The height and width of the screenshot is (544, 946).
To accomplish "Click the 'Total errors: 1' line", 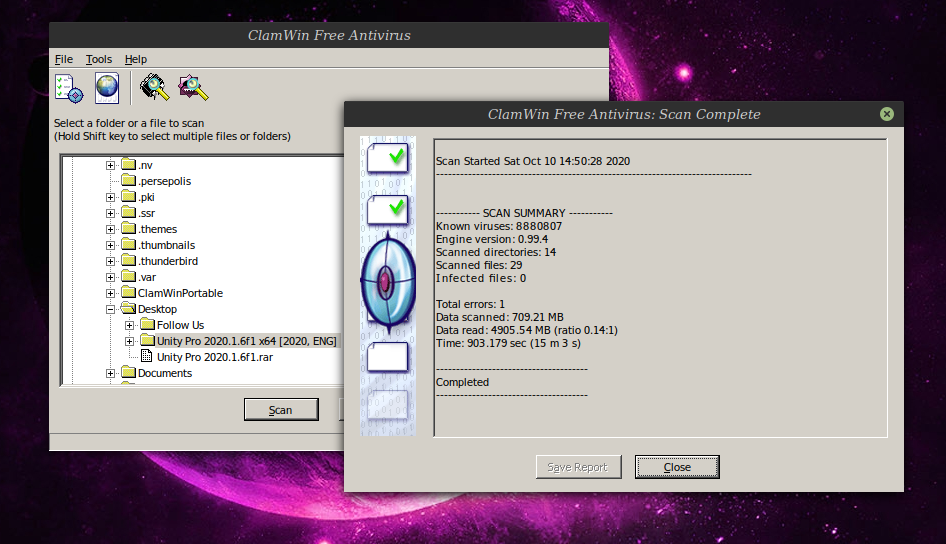I will [470, 304].
